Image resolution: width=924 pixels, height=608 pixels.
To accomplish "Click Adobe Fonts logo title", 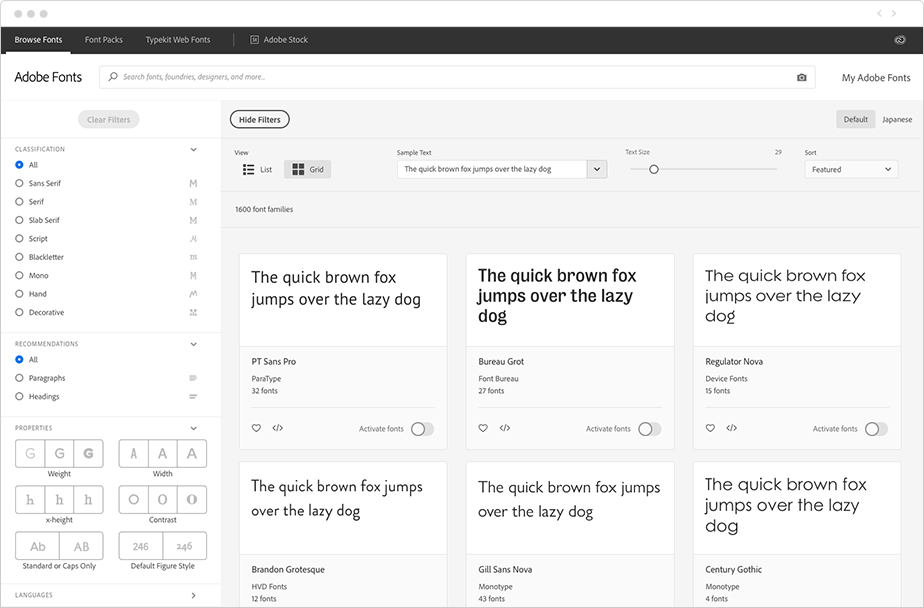I will tap(48, 77).
